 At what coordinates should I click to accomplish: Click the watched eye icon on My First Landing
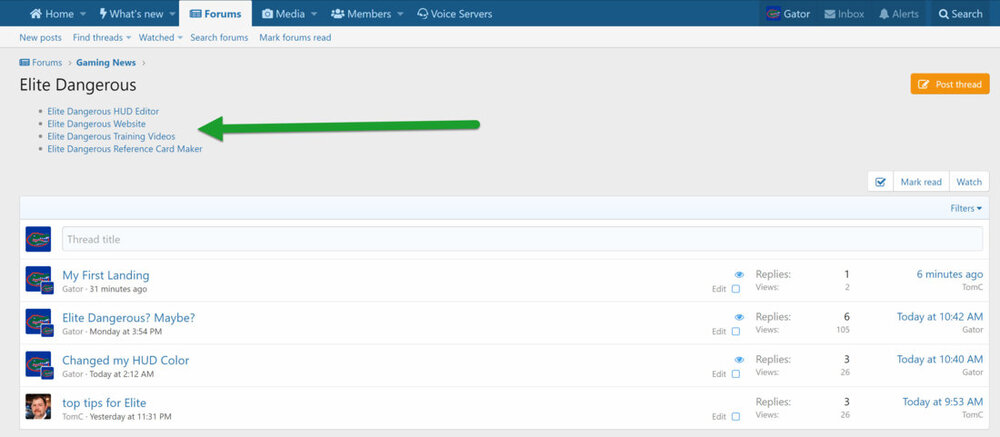739,274
